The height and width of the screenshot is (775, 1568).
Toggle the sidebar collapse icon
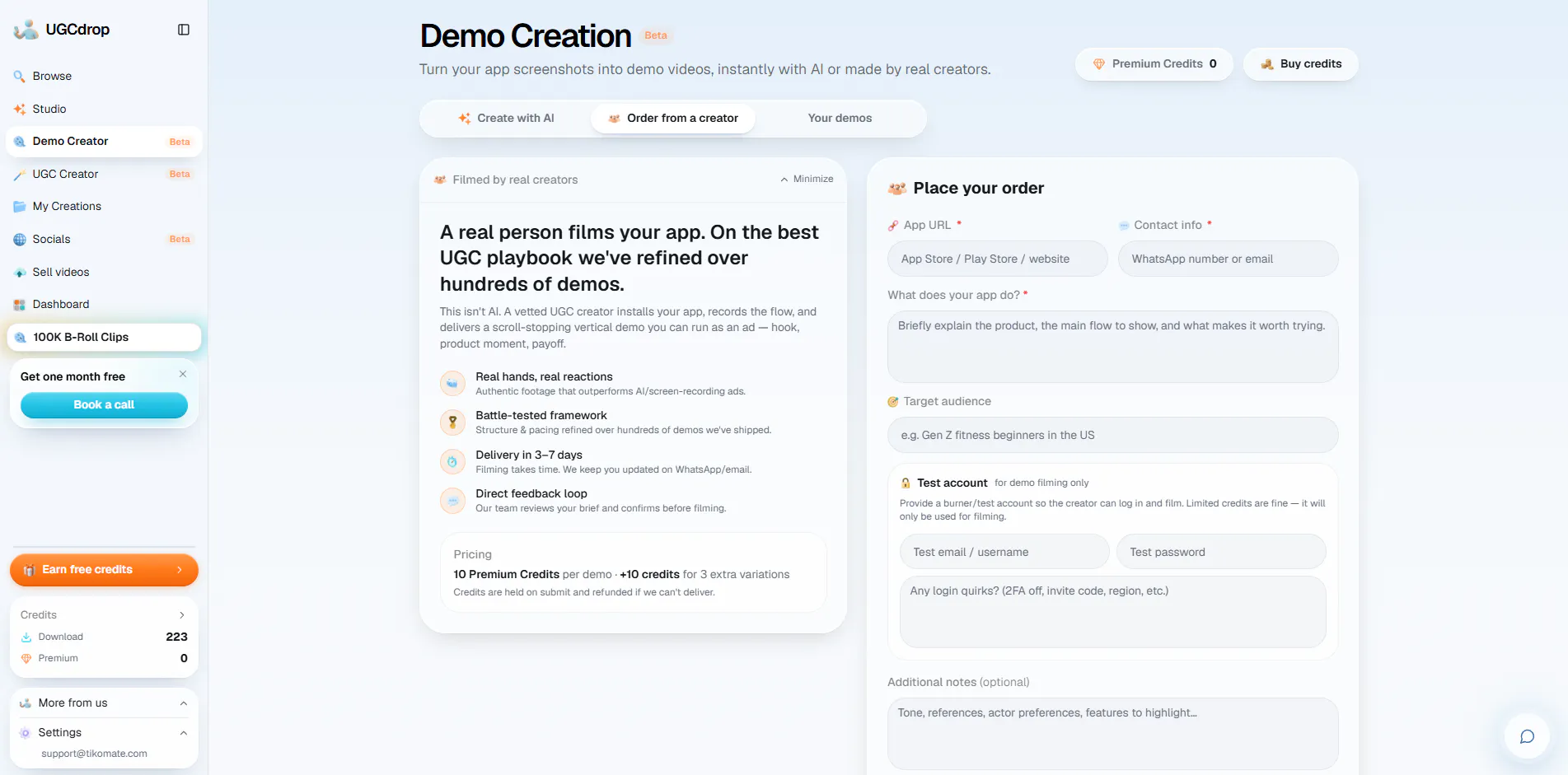pyautogui.click(x=184, y=30)
